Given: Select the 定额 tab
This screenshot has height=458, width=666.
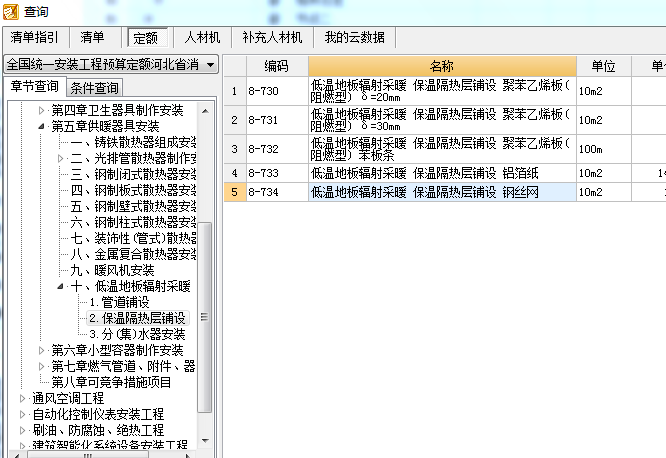Looking at the screenshot, I should point(146,38).
